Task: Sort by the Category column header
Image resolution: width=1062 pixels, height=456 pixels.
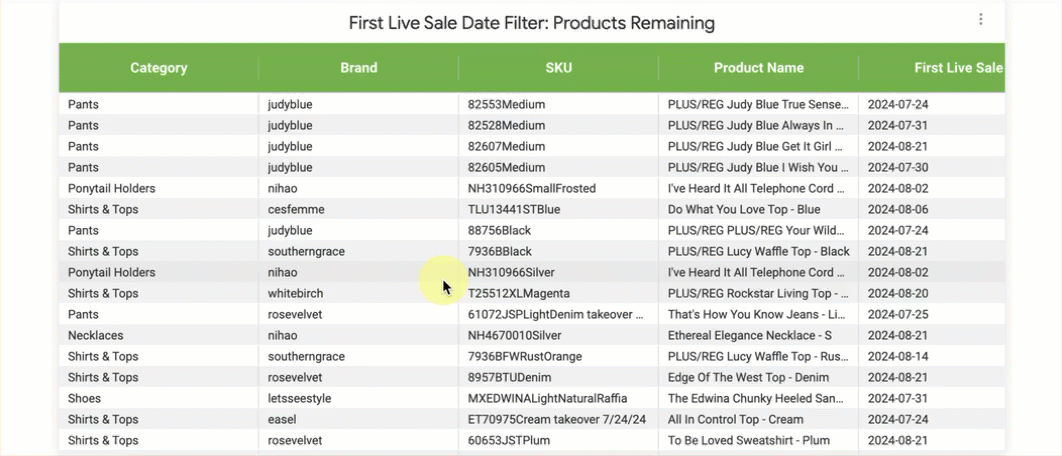Action: tap(158, 68)
